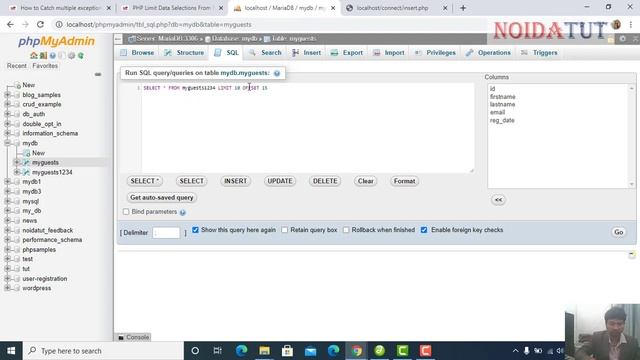Click the << insert column button
This screenshot has width=640, height=360.
coord(498,200)
